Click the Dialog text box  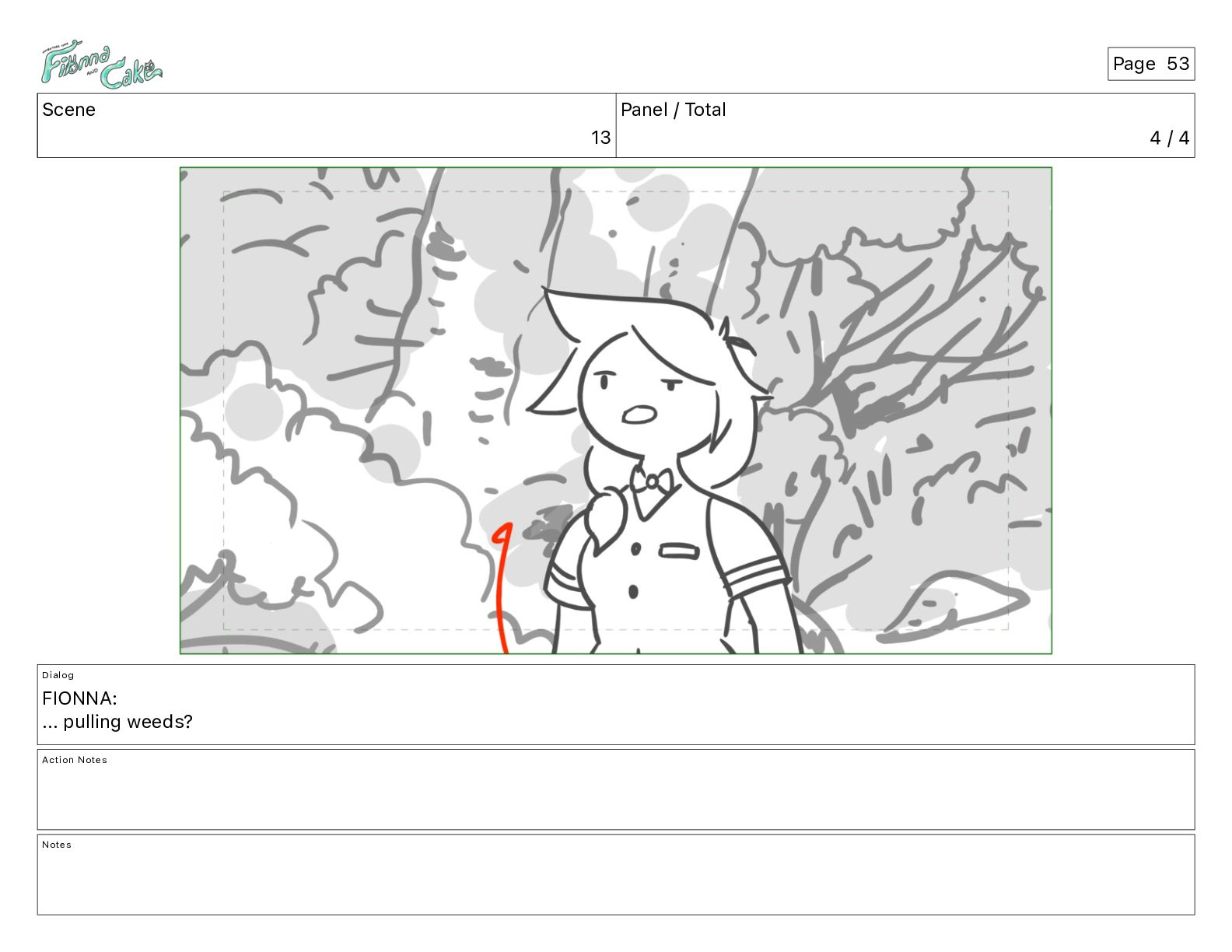616,705
